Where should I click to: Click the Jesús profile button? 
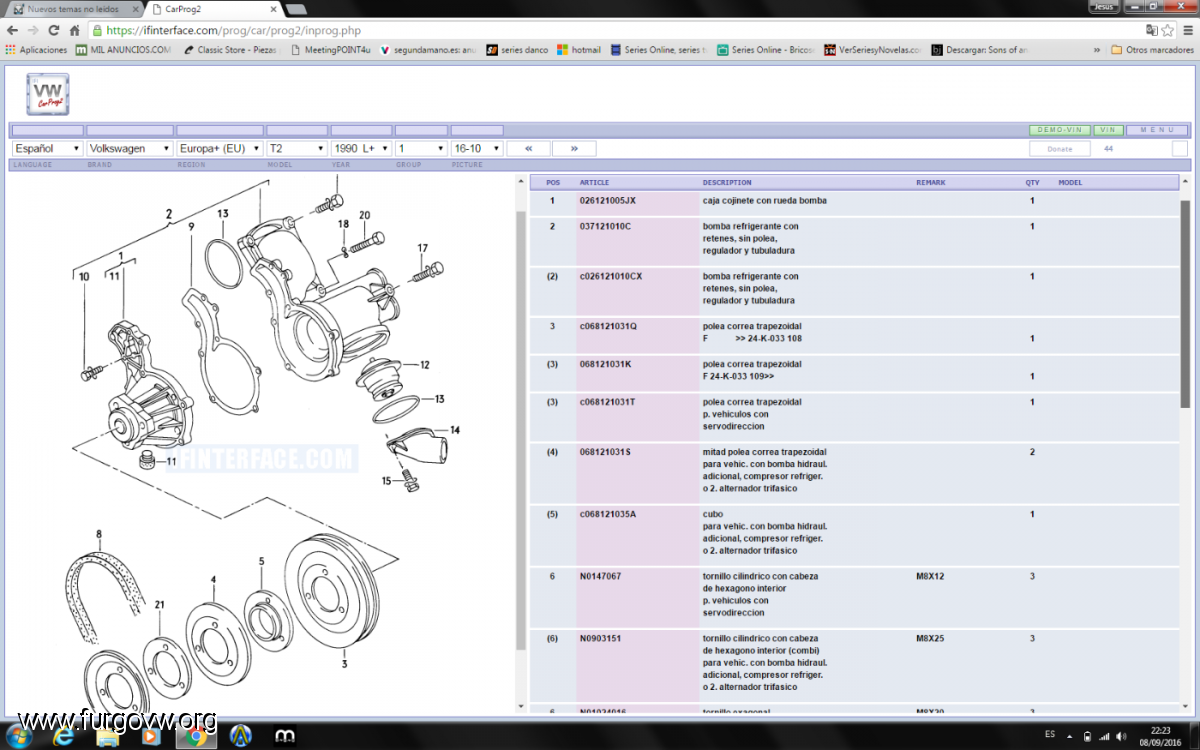pyautogui.click(x=1105, y=6)
